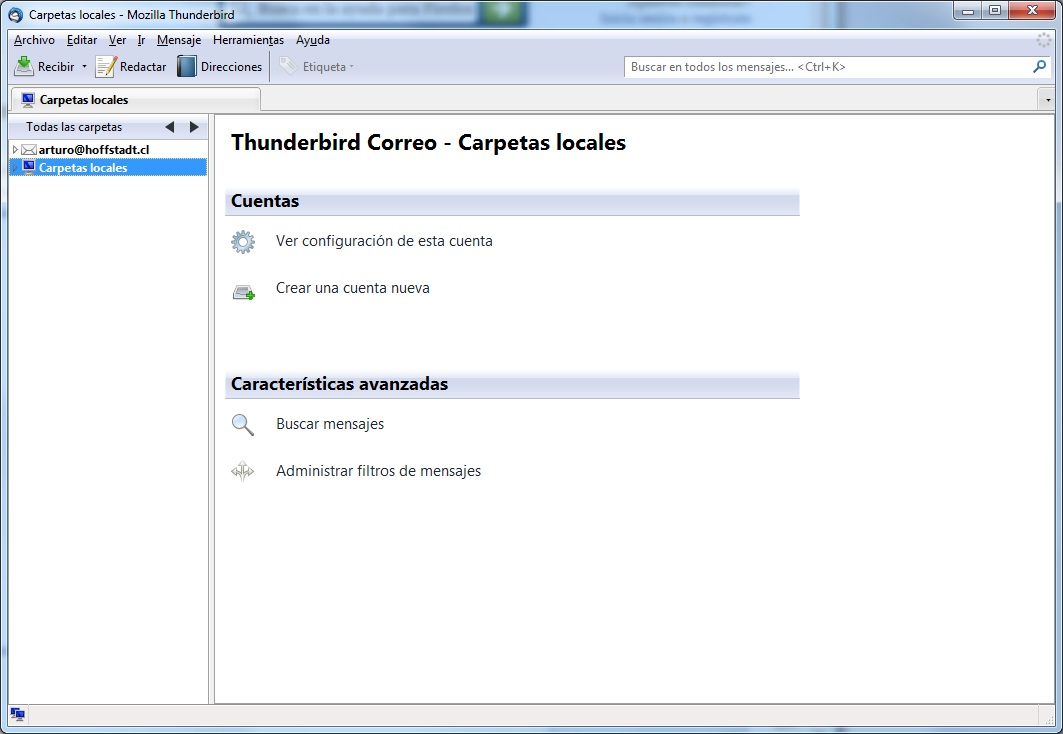Open the Herramientas menu
This screenshot has height=734, width=1063.
tap(248, 40)
